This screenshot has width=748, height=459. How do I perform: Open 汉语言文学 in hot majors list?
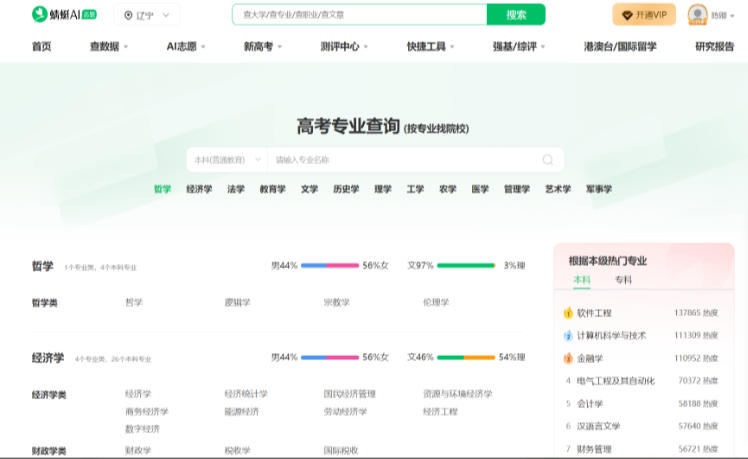[598, 426]
